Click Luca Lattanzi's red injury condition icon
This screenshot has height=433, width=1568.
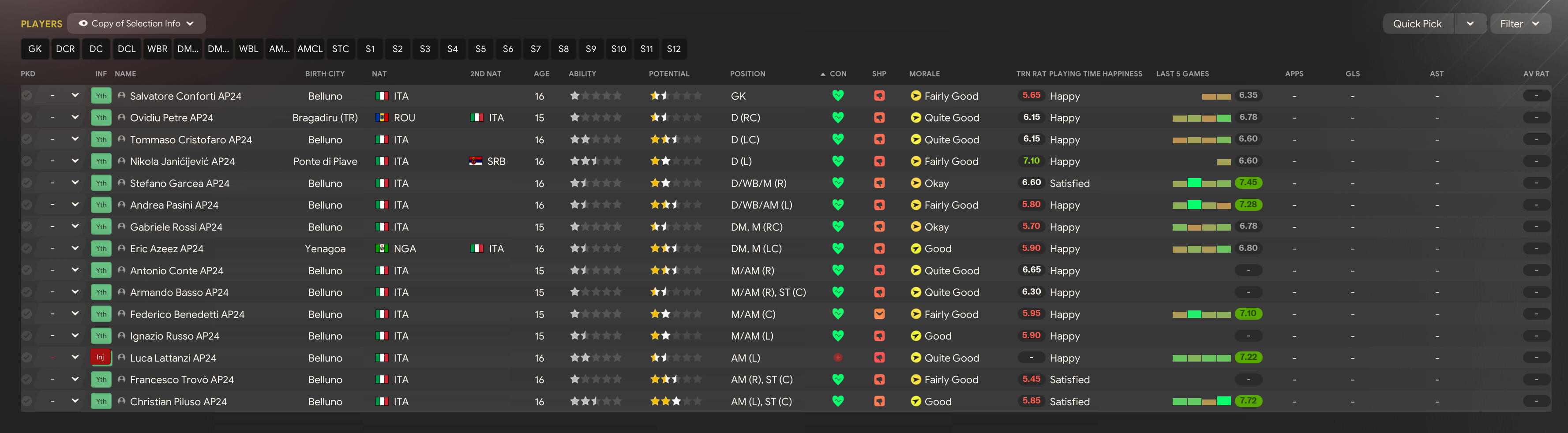(x=837, y=357)
